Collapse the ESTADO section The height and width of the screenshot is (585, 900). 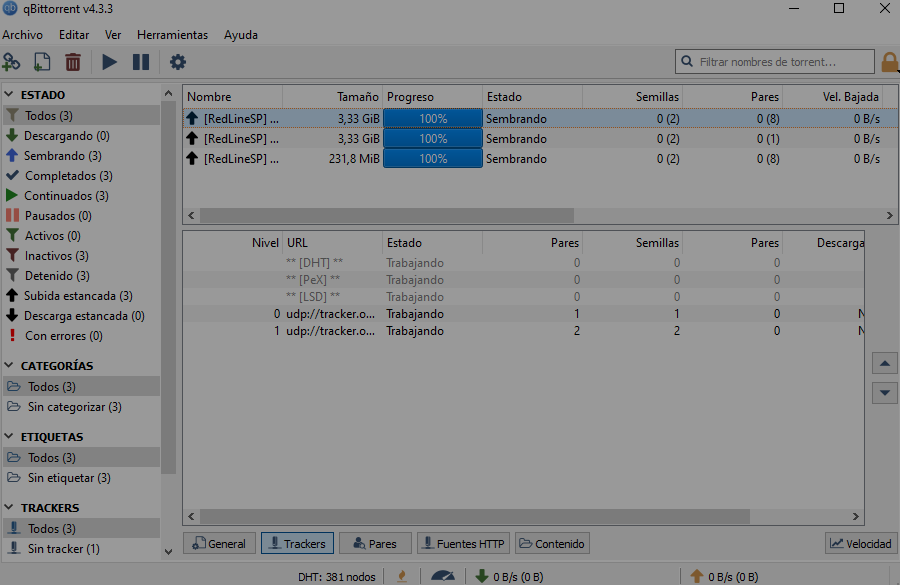tap(9, 94)
